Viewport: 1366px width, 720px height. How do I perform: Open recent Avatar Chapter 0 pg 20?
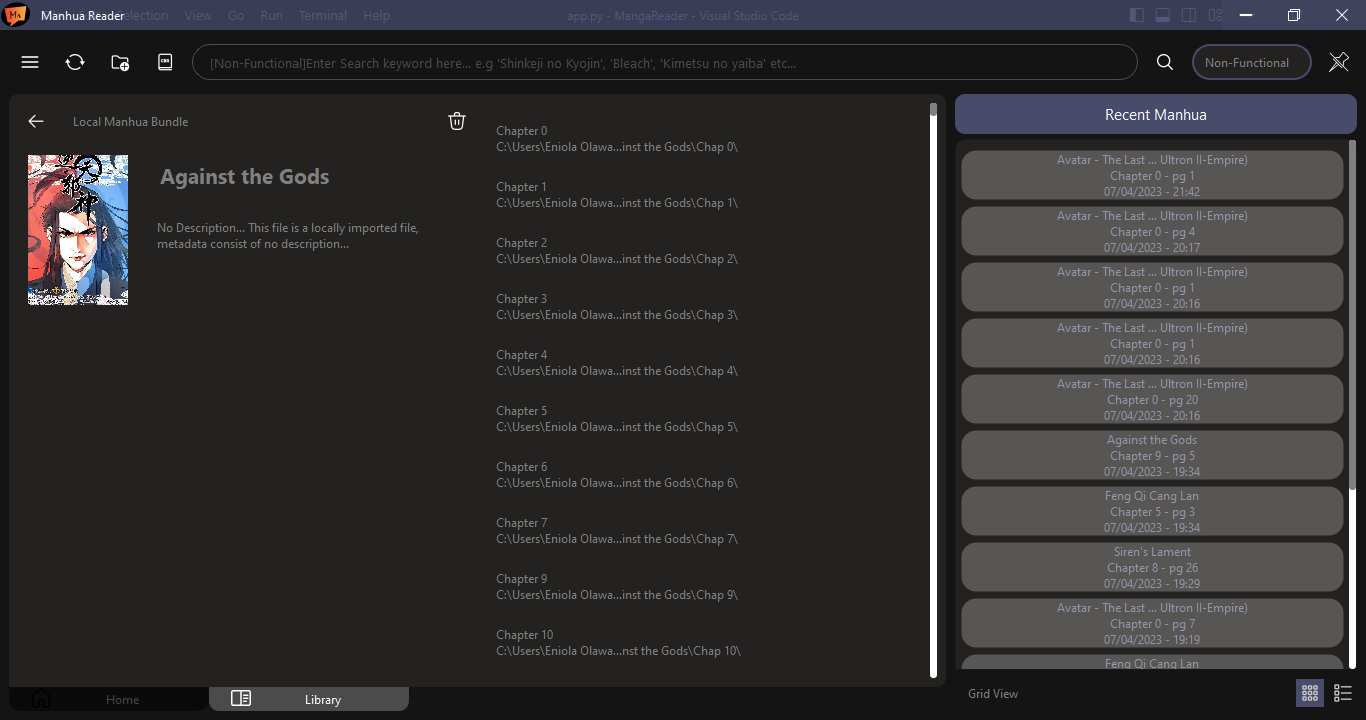[1152, 400]
